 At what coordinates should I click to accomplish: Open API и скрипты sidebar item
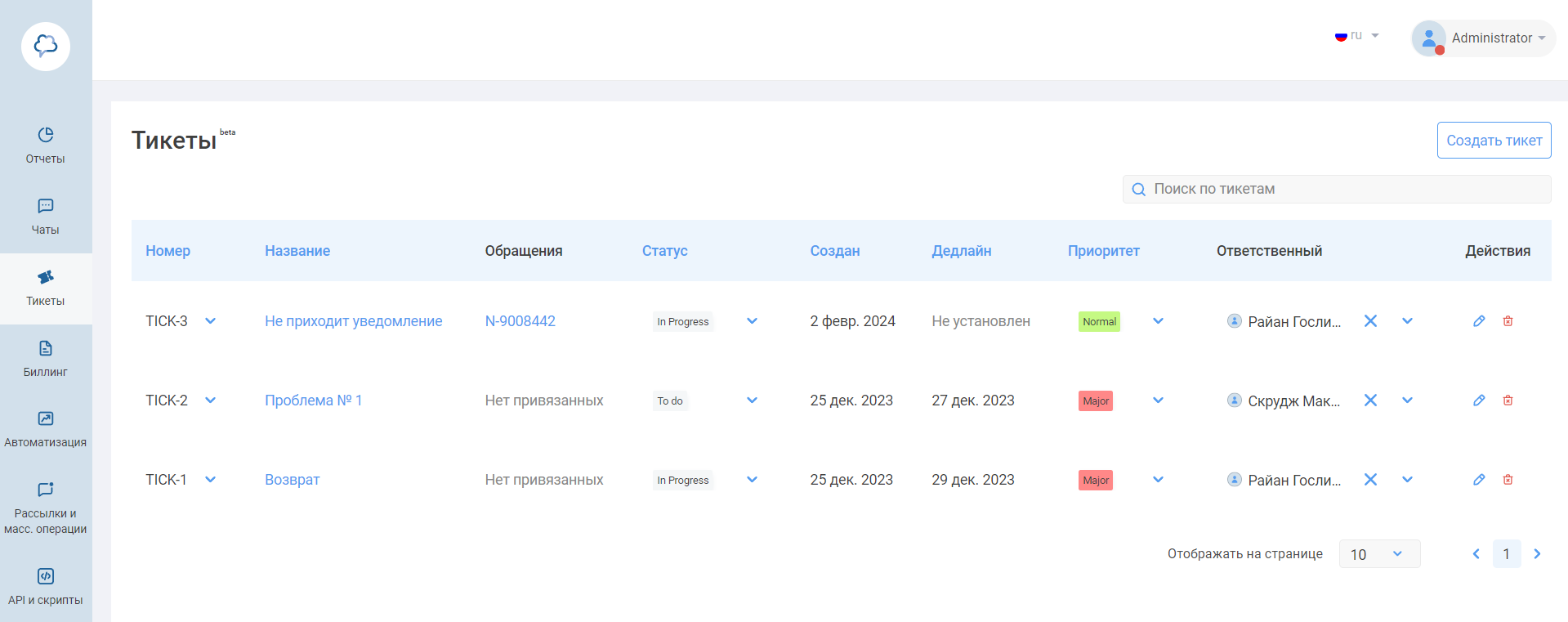(x=46, y=586)
